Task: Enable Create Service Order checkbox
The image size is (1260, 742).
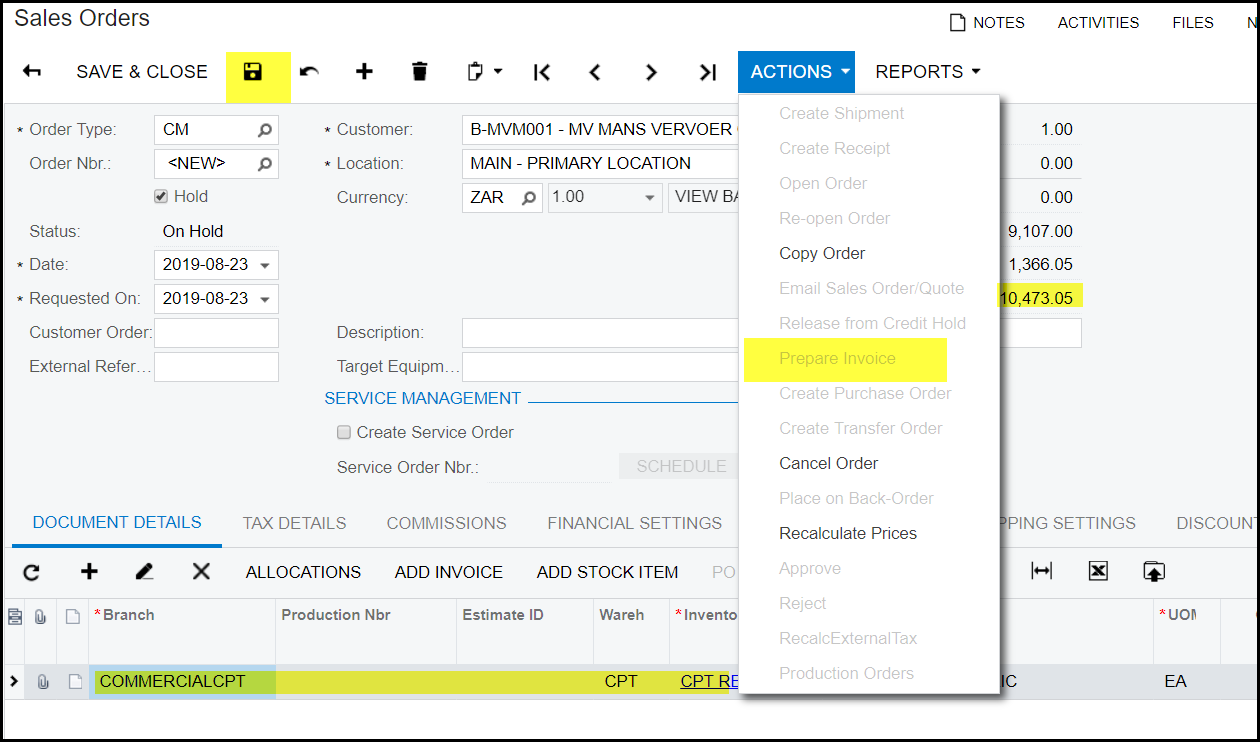Action: coord(344,433)
